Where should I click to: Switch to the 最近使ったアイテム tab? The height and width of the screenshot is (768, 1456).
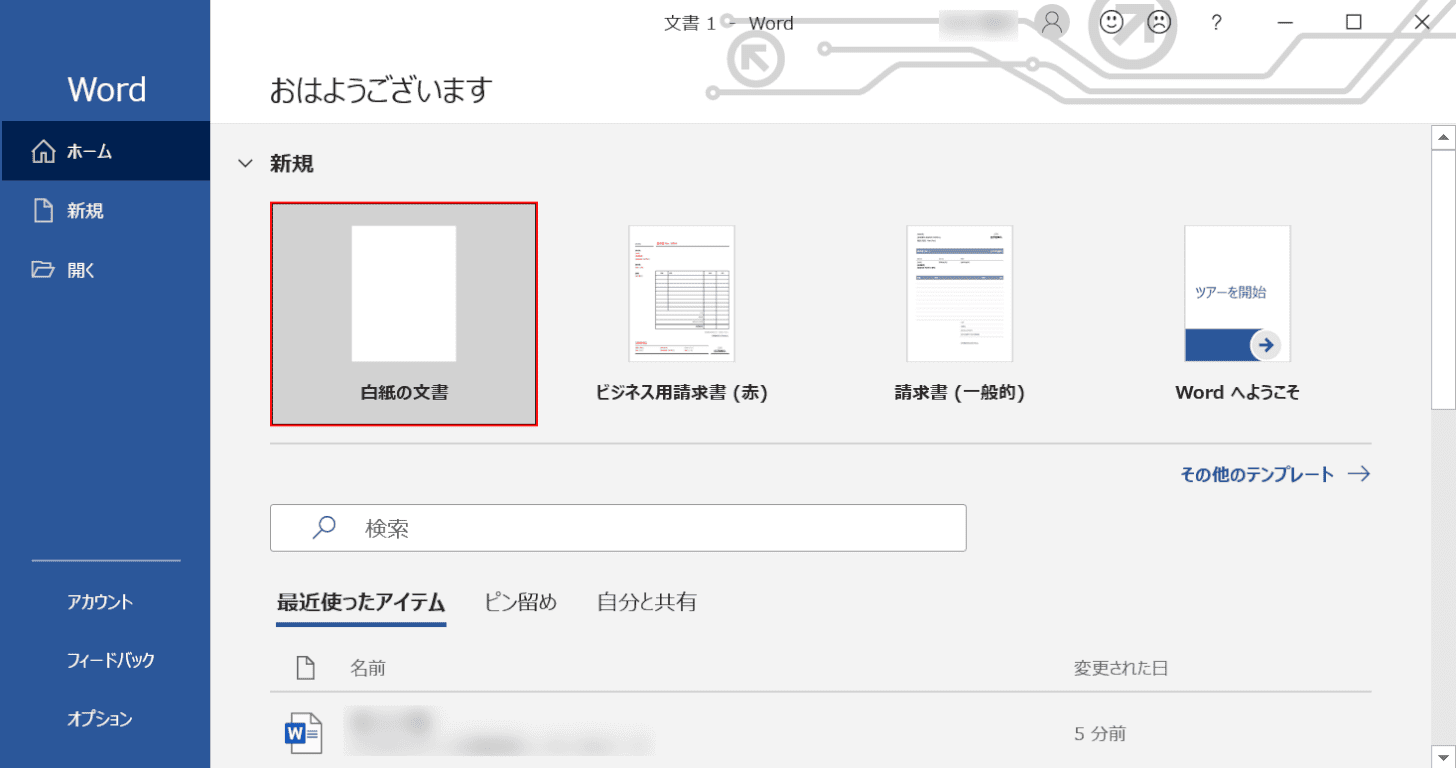(361, 603)
